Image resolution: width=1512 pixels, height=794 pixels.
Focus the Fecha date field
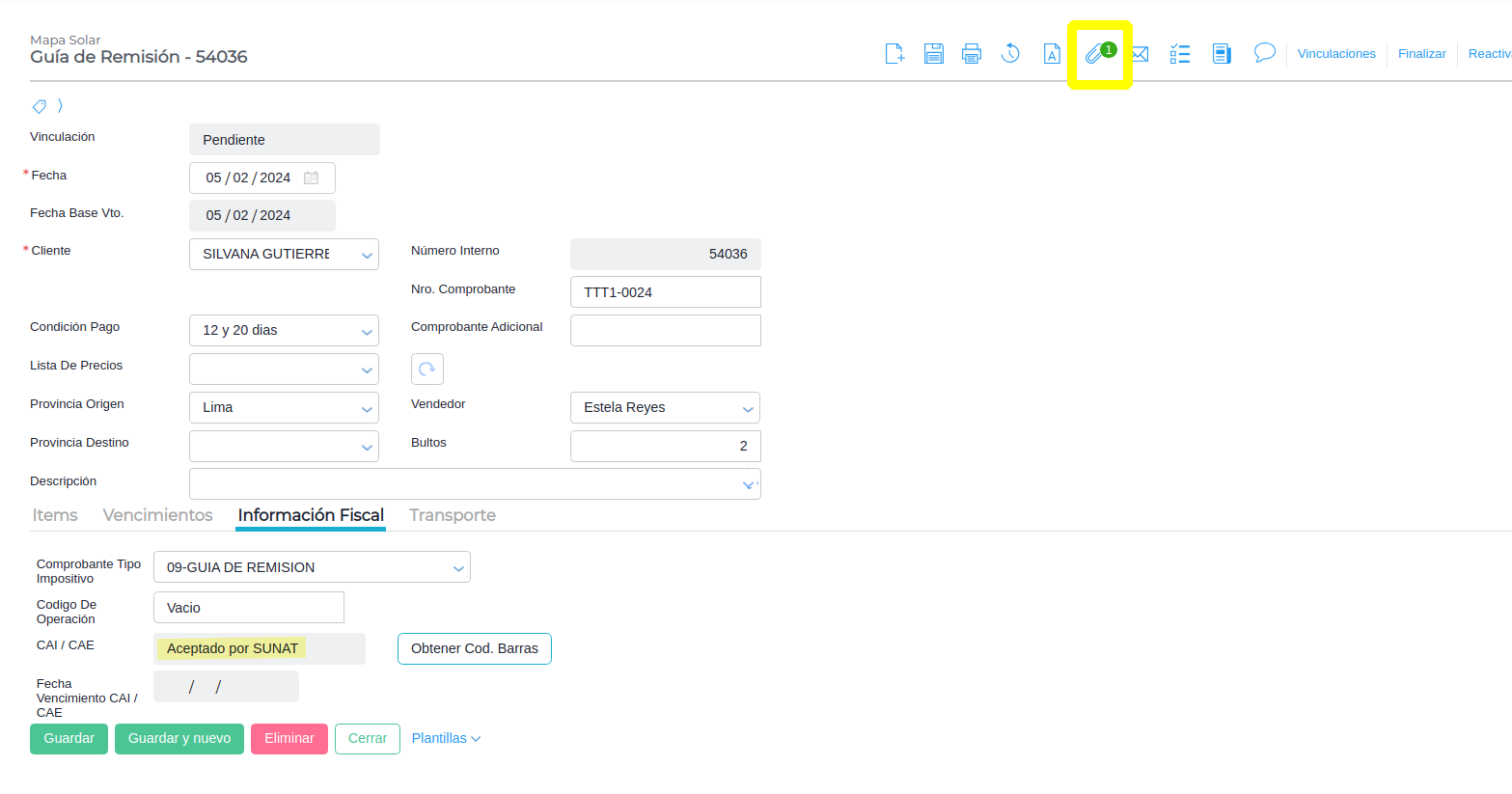pyautogui.click(x=262, y=178)
